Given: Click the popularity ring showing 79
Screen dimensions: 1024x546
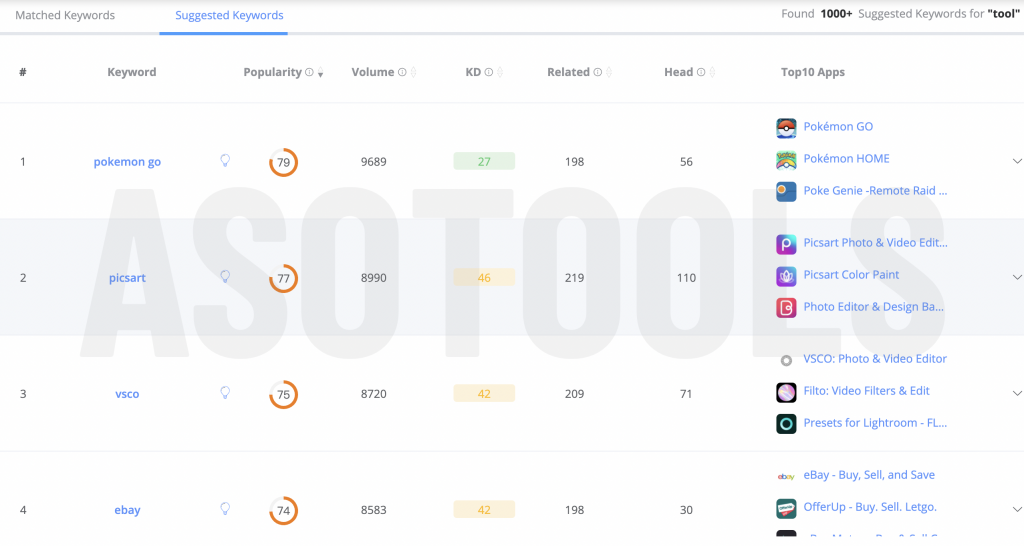Looking at the screenshot, I should pos(283,162).
